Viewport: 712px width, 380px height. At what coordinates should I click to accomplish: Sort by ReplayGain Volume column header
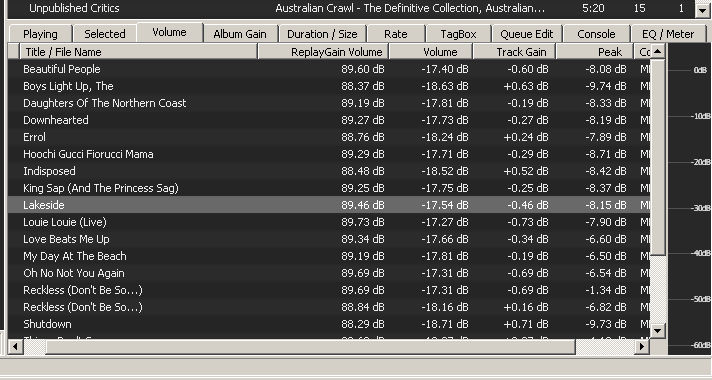pos(323,52)
